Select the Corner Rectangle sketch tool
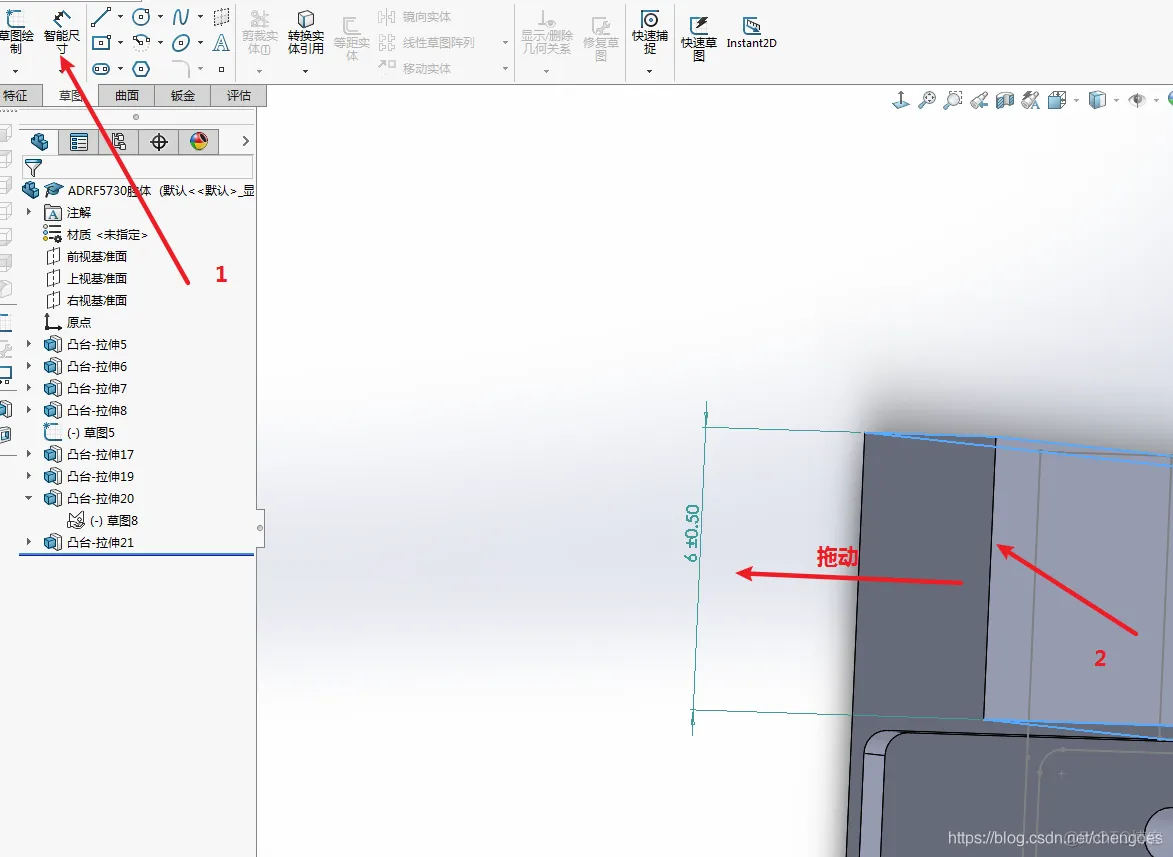 [101, 43]
